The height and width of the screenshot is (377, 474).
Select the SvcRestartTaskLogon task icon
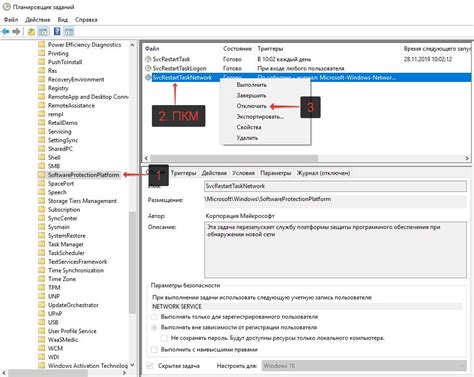coord(148,68)
